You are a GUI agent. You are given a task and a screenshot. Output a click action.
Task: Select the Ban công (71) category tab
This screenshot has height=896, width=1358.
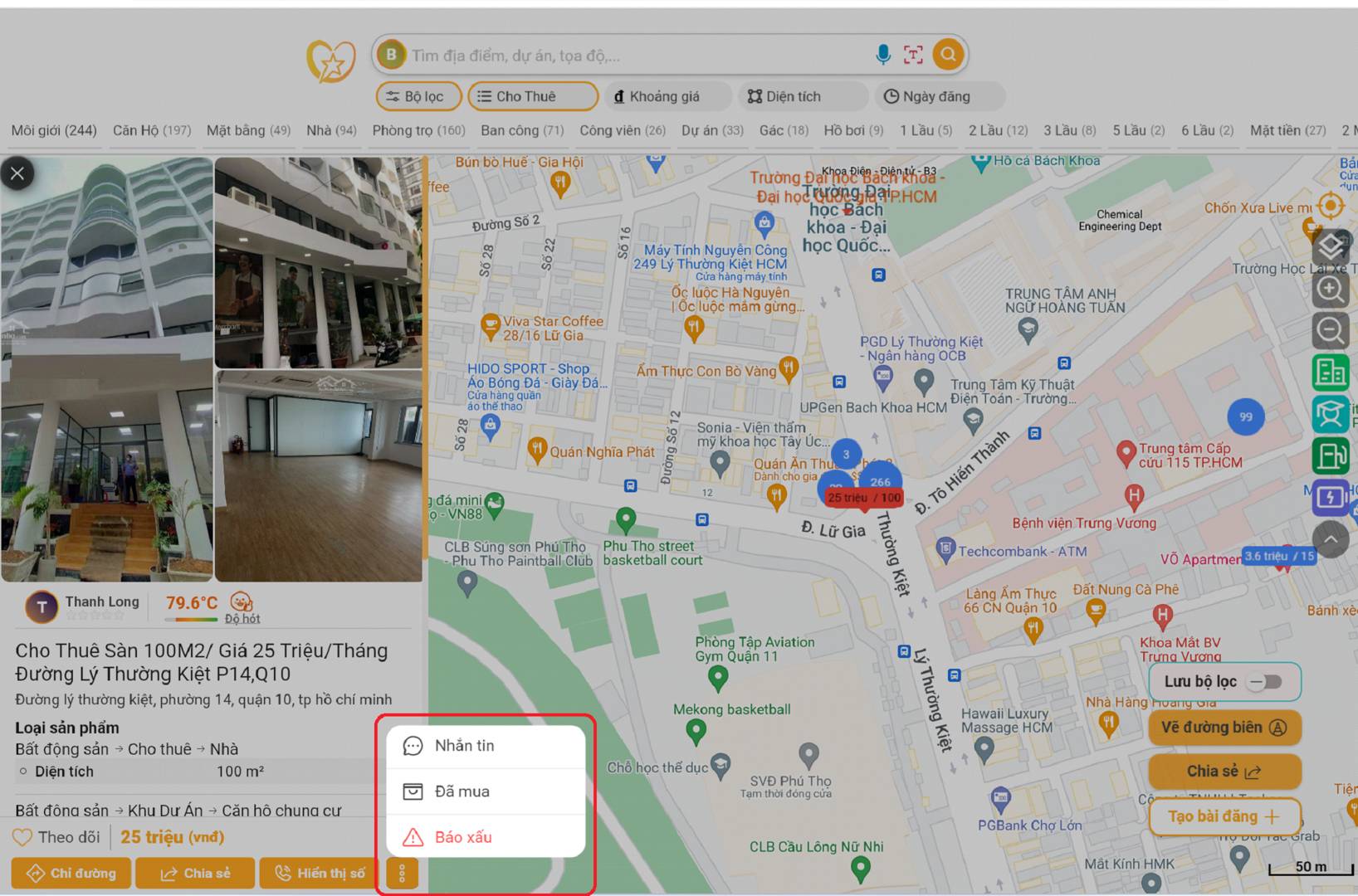point(522,130)
